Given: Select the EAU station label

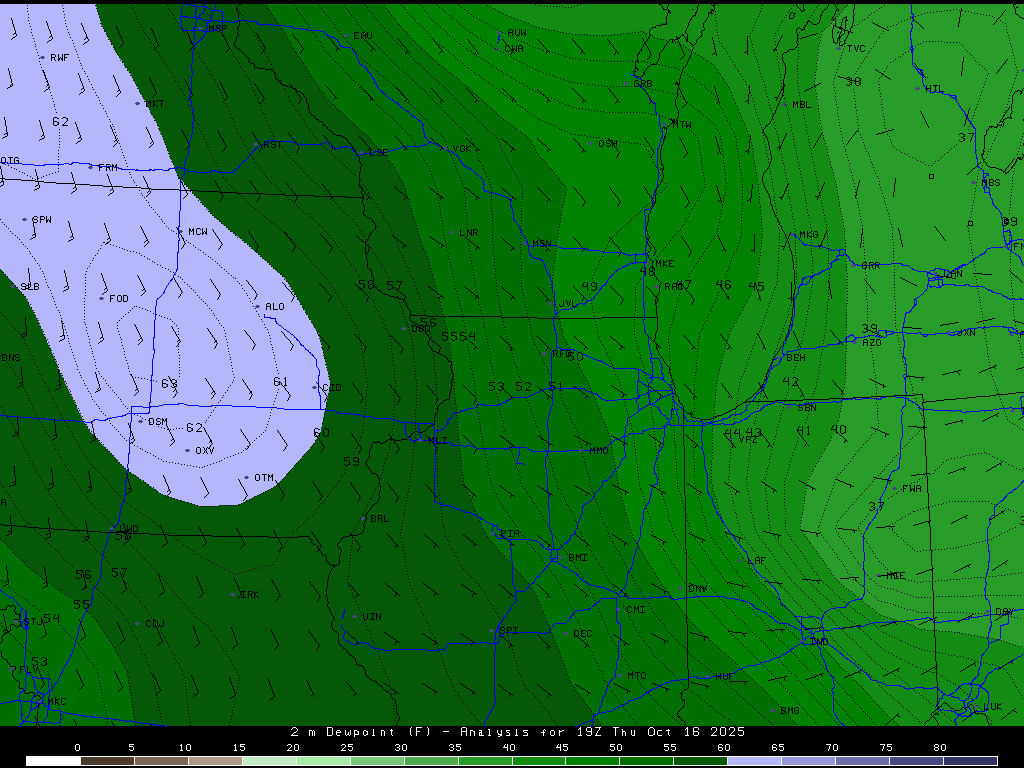Looking at the screenshot, I should point(362,36).
